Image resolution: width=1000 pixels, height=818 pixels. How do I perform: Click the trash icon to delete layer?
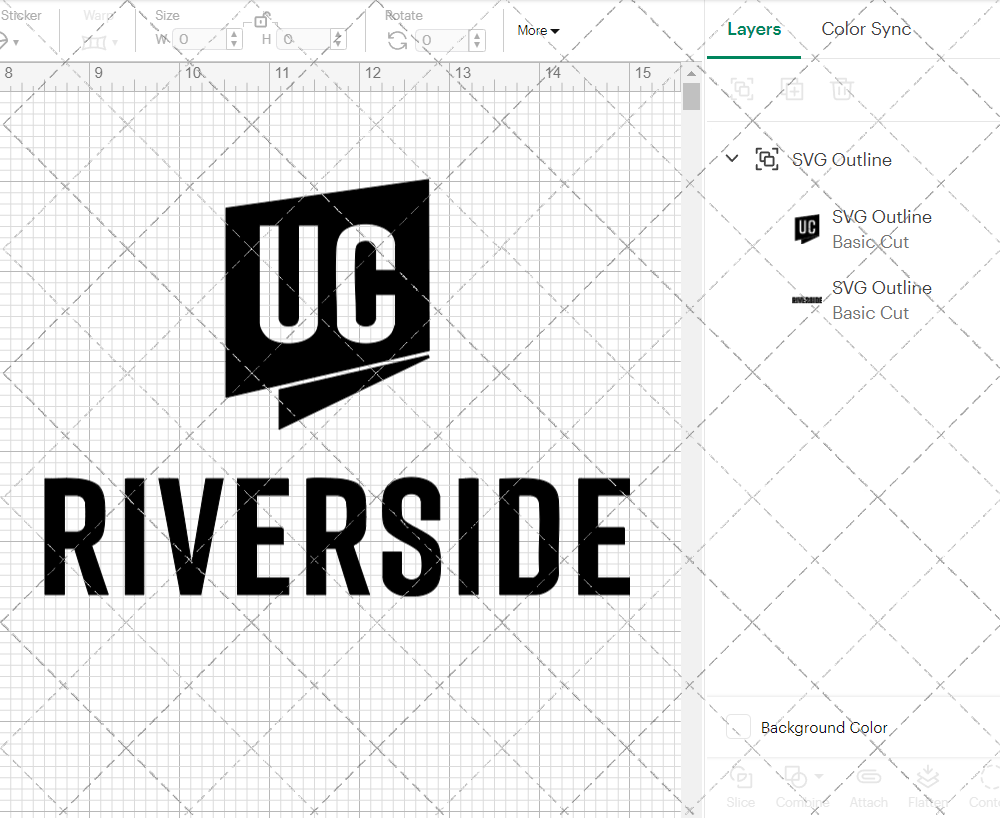tap(842, 89)
